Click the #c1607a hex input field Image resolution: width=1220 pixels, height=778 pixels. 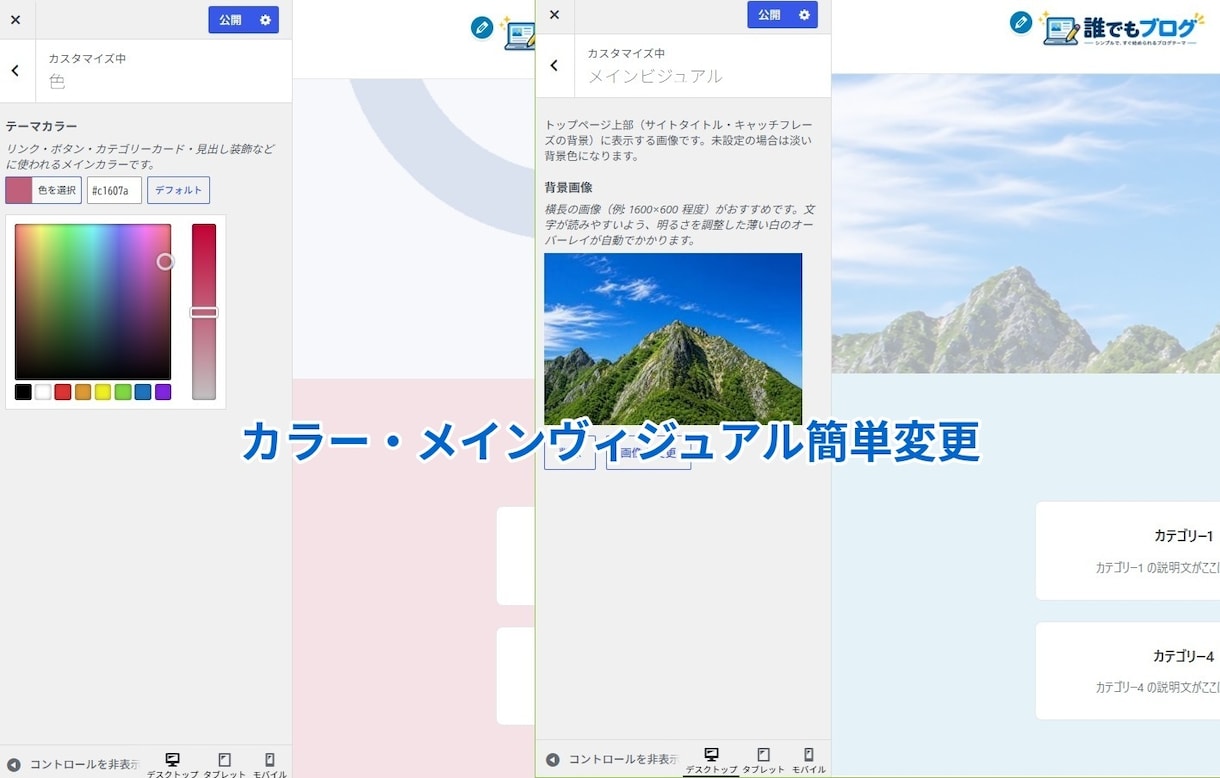coord(114,190)
